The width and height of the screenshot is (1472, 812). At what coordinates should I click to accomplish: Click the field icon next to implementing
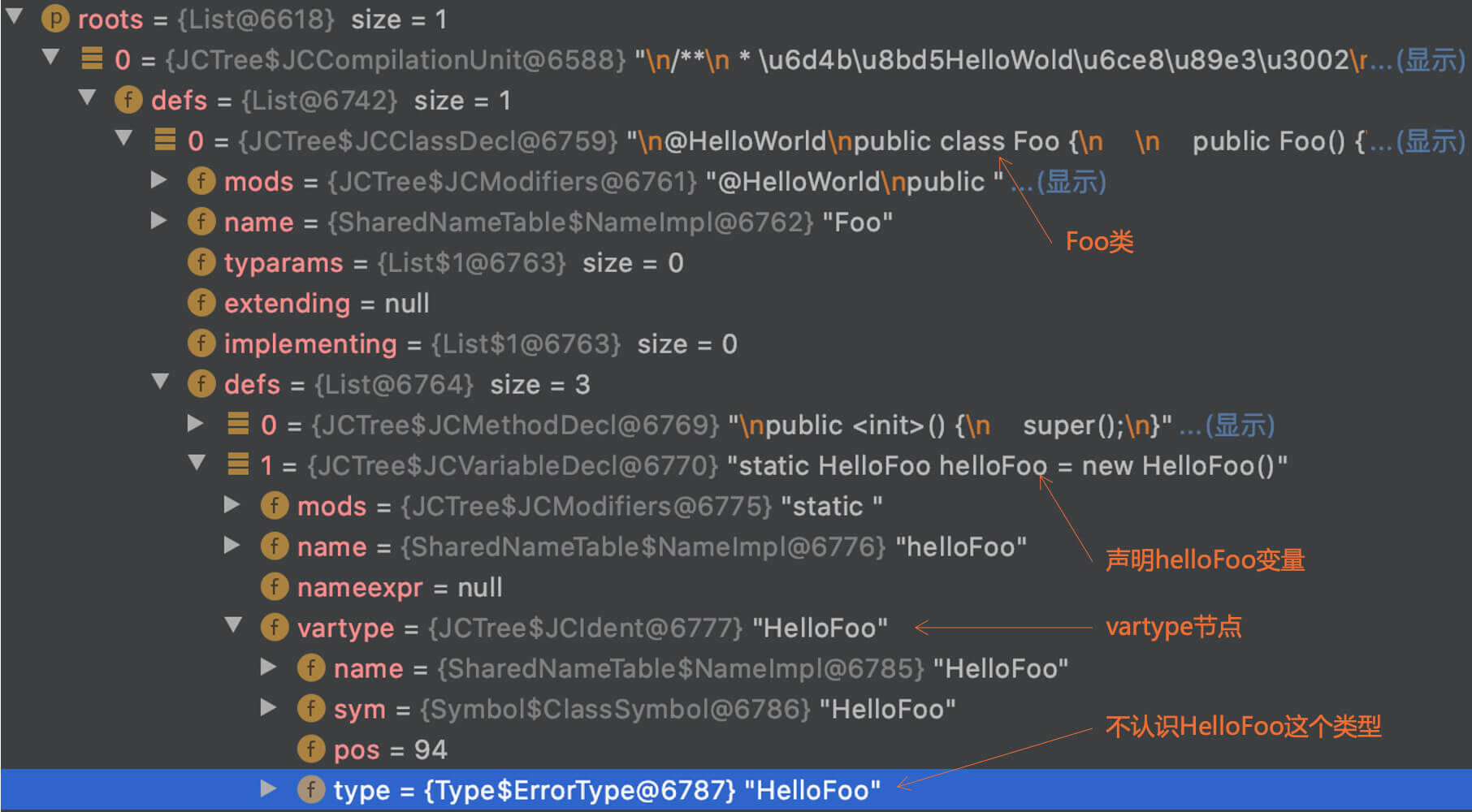coord(201,343)
